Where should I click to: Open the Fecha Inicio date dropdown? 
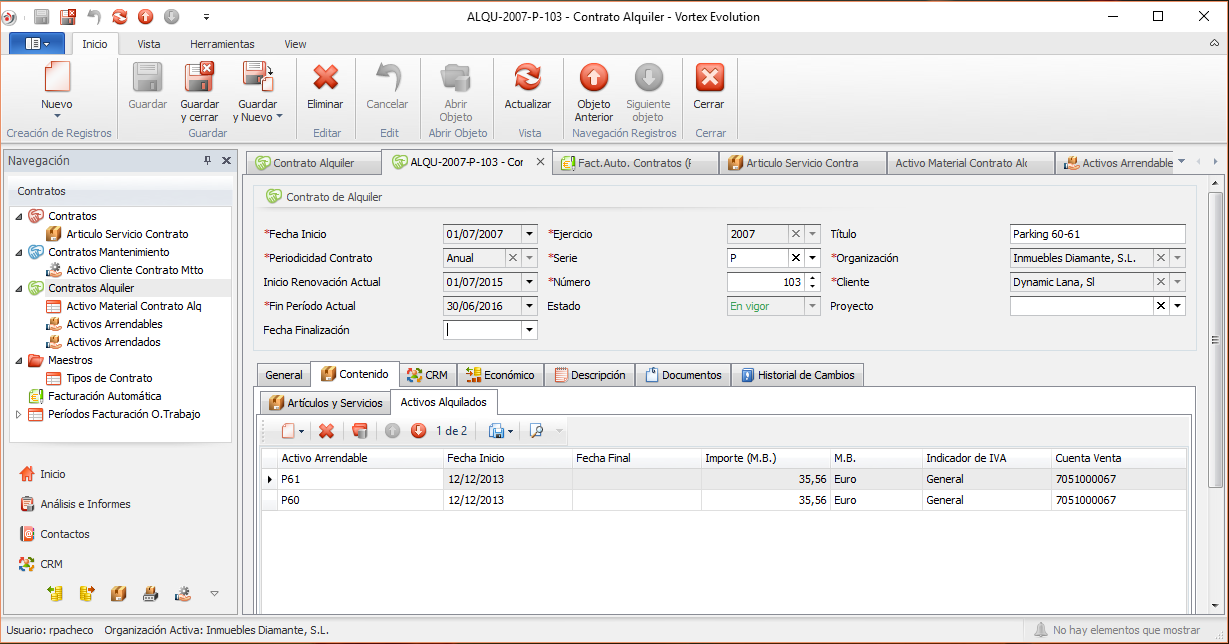coord(530,234)
